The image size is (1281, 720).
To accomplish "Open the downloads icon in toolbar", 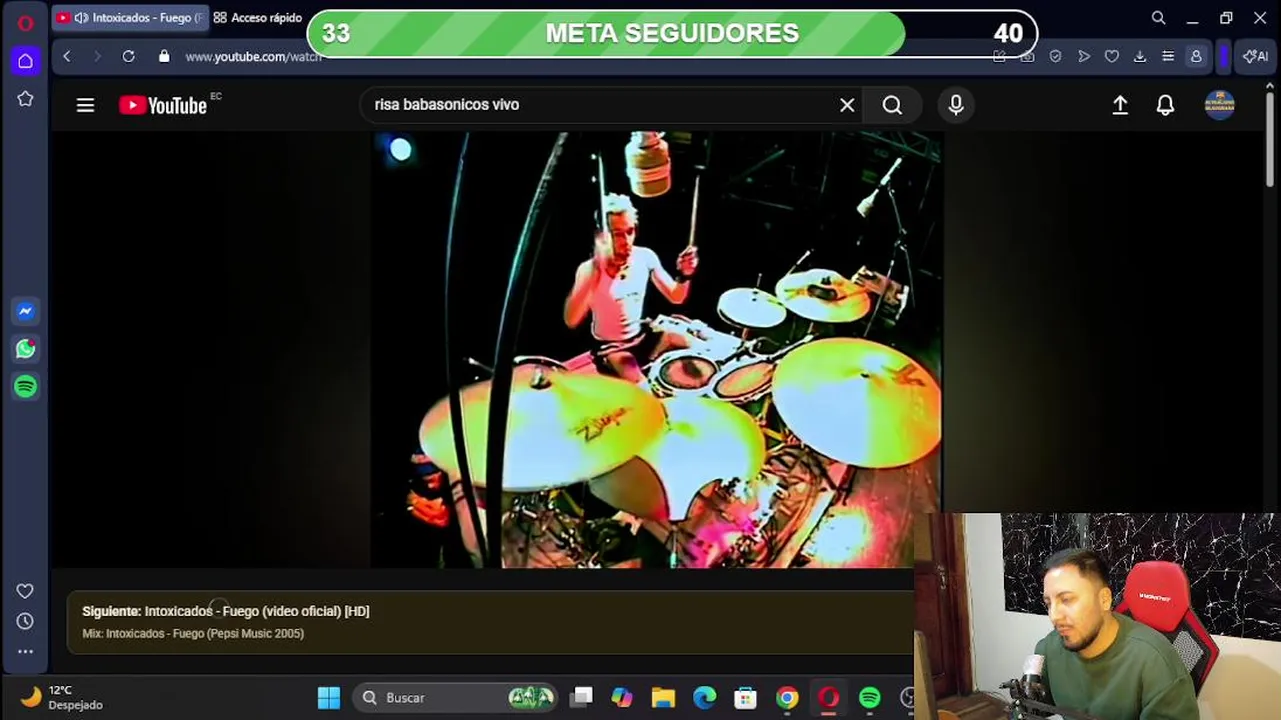I will 1139,57.
